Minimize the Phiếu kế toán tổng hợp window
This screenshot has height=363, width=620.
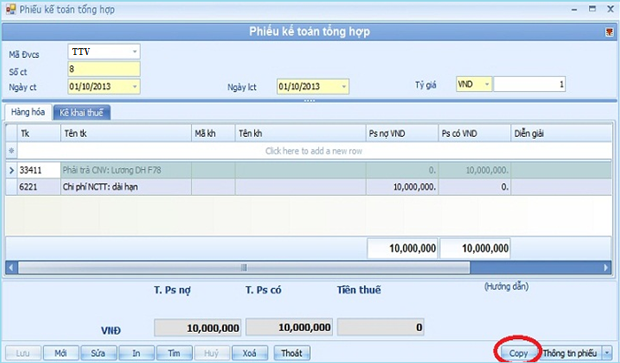(574, 9)
